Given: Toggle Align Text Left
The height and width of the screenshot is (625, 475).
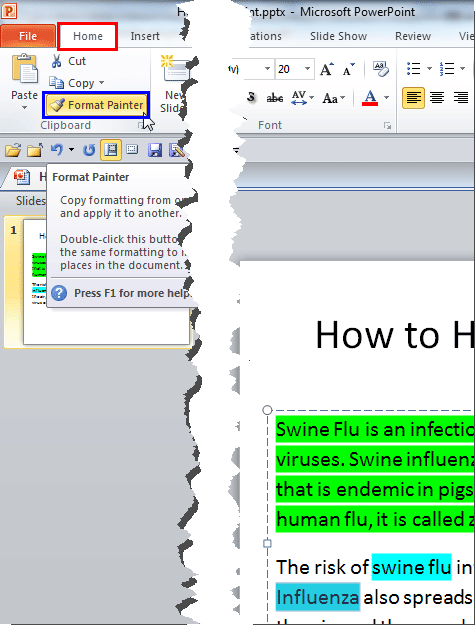Looking at the screenshot, I should pos(413,98).
